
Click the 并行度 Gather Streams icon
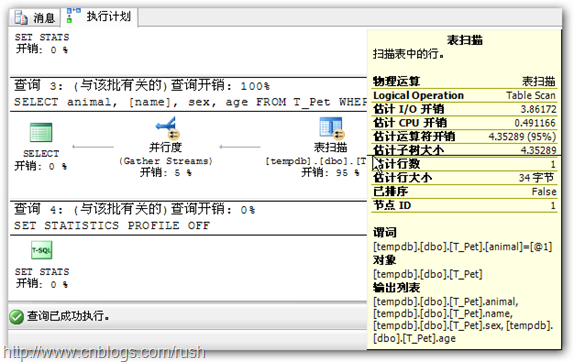click(167, 128)
